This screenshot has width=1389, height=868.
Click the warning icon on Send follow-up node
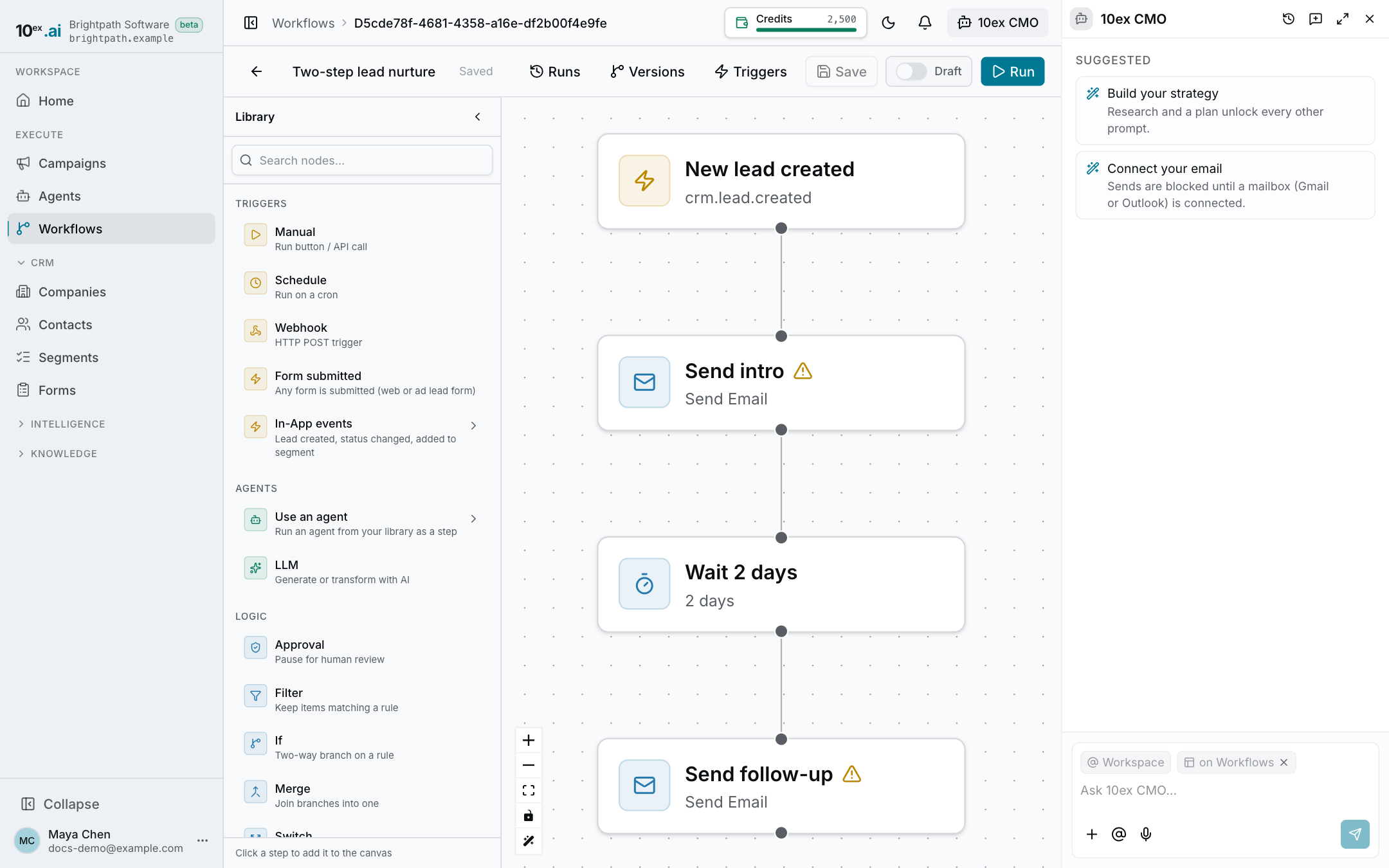852,774
